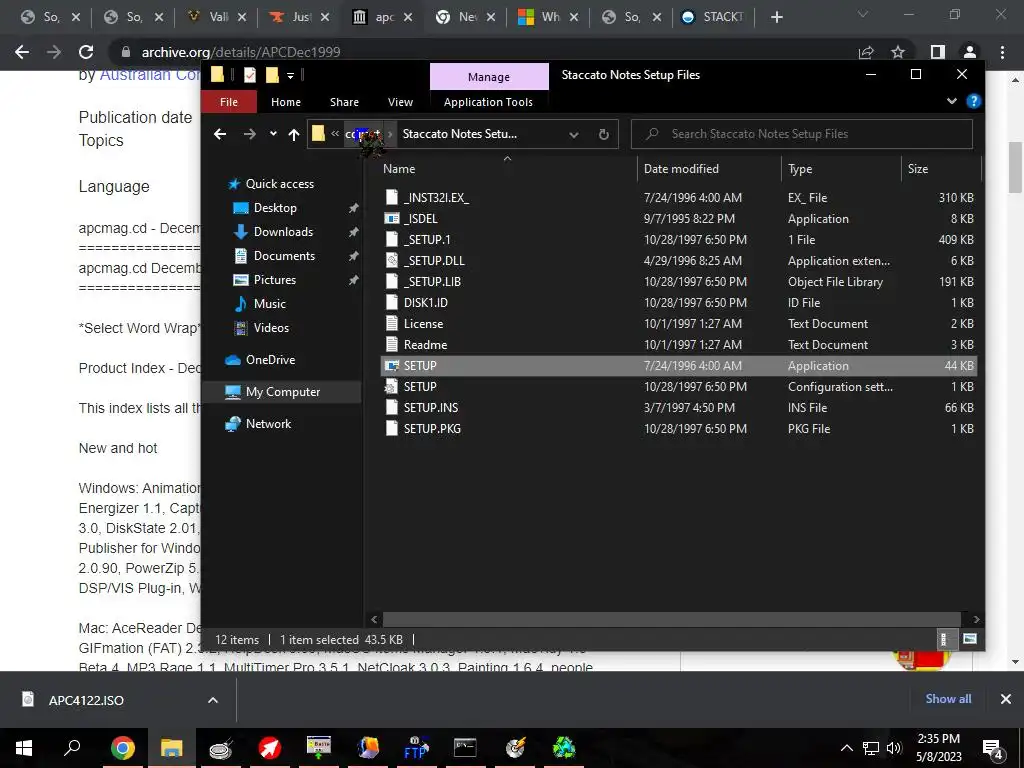
Task: Open the File ribbon tab
Action: coord(229,102)
